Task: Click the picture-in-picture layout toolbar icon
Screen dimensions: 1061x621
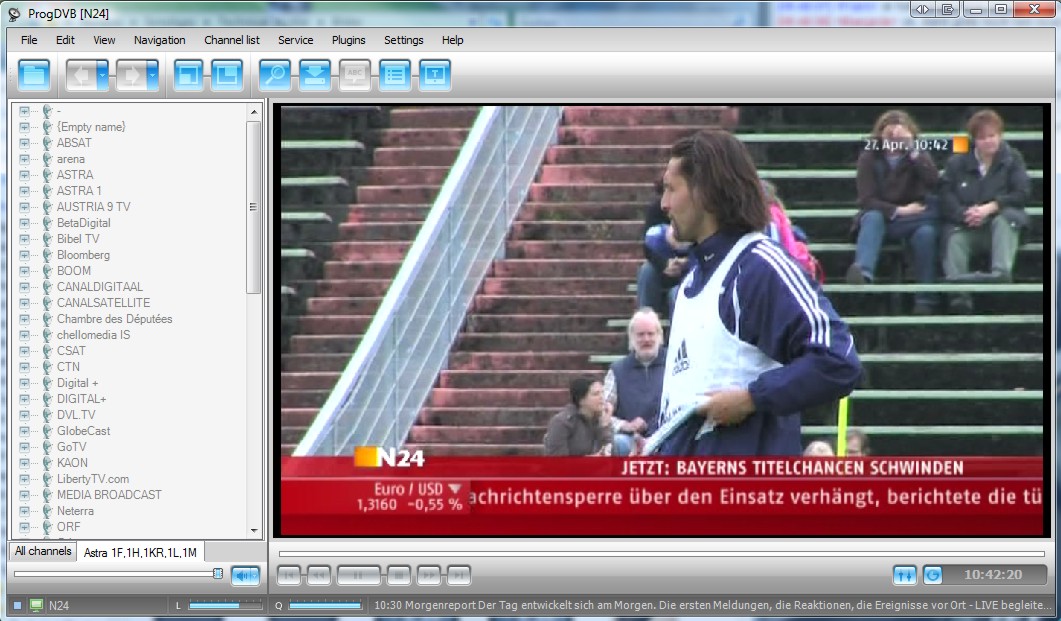Action: tap(227, 74)
